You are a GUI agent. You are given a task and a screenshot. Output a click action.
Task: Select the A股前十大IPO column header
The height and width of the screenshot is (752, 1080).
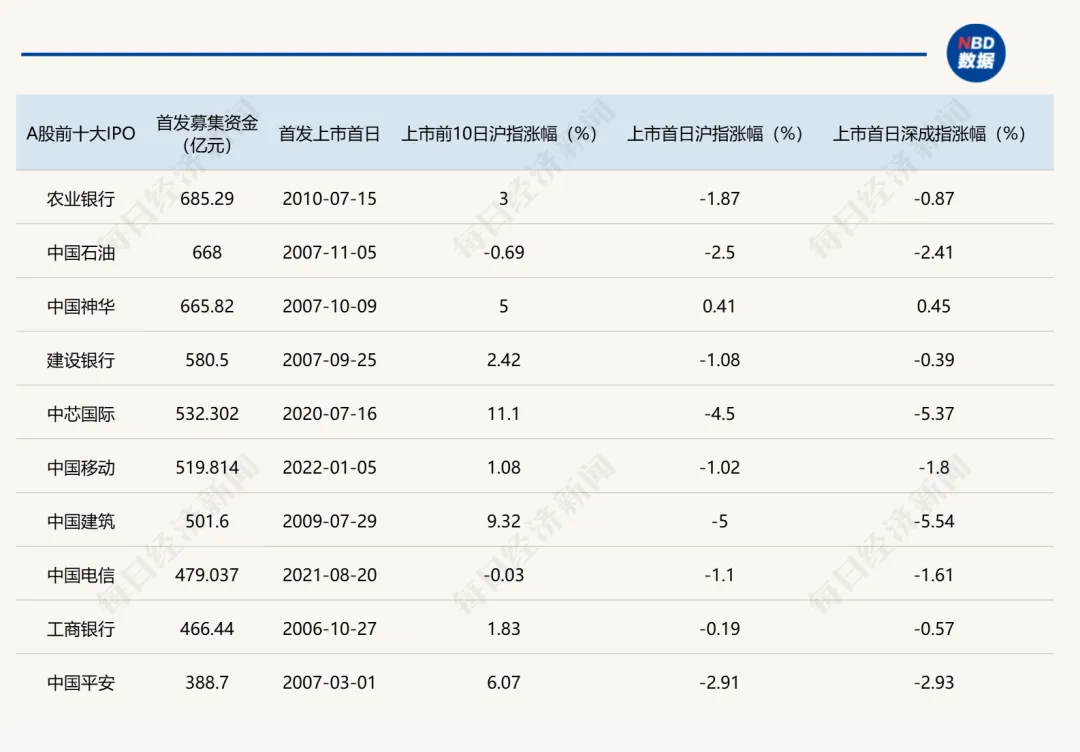coord(81,134)
